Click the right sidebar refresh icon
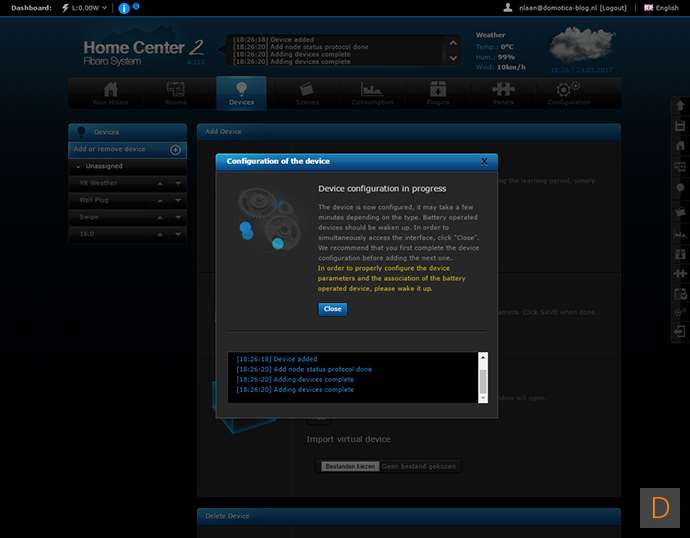 click(x=680, y=293)
